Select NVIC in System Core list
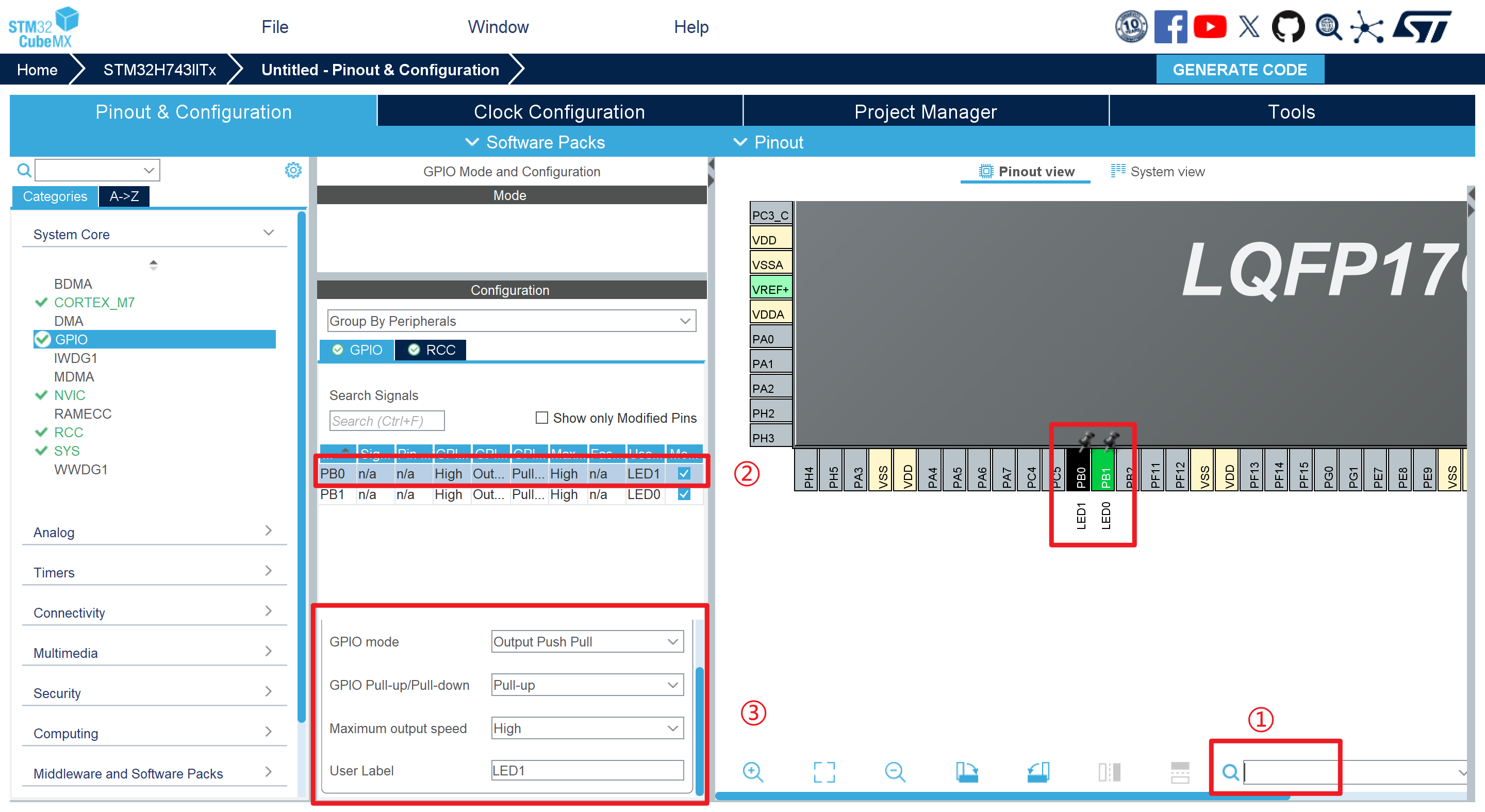 (69, 395)
